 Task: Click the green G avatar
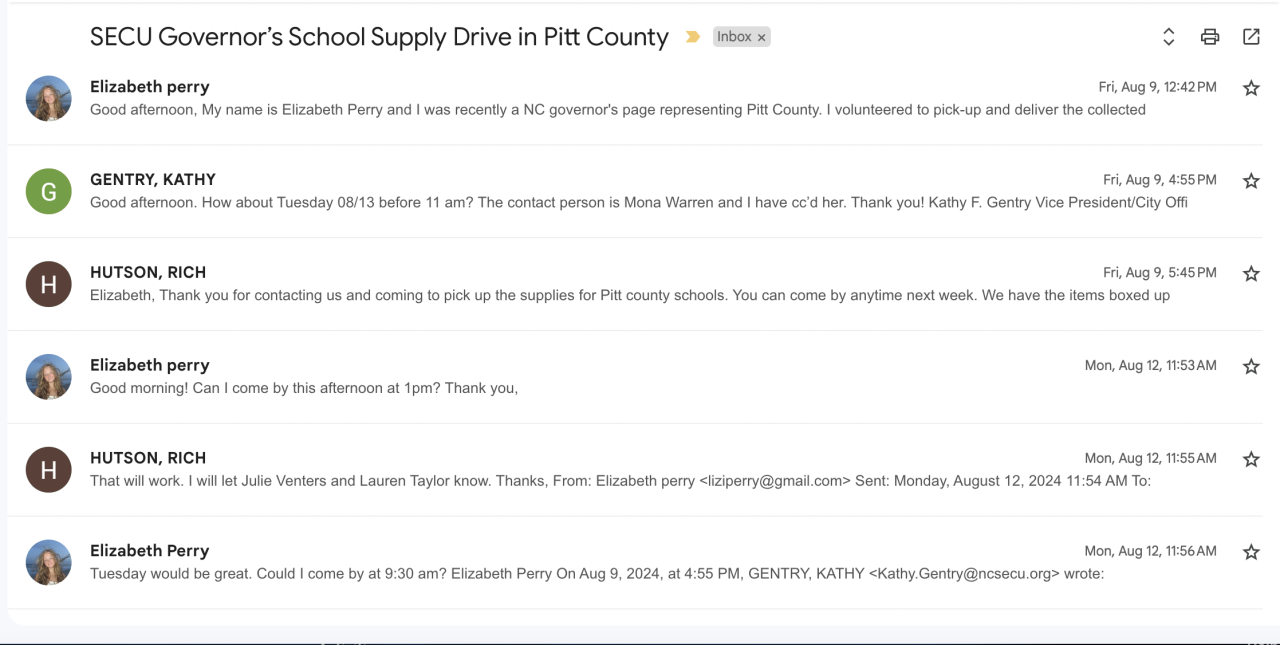(x=49, y=191)
